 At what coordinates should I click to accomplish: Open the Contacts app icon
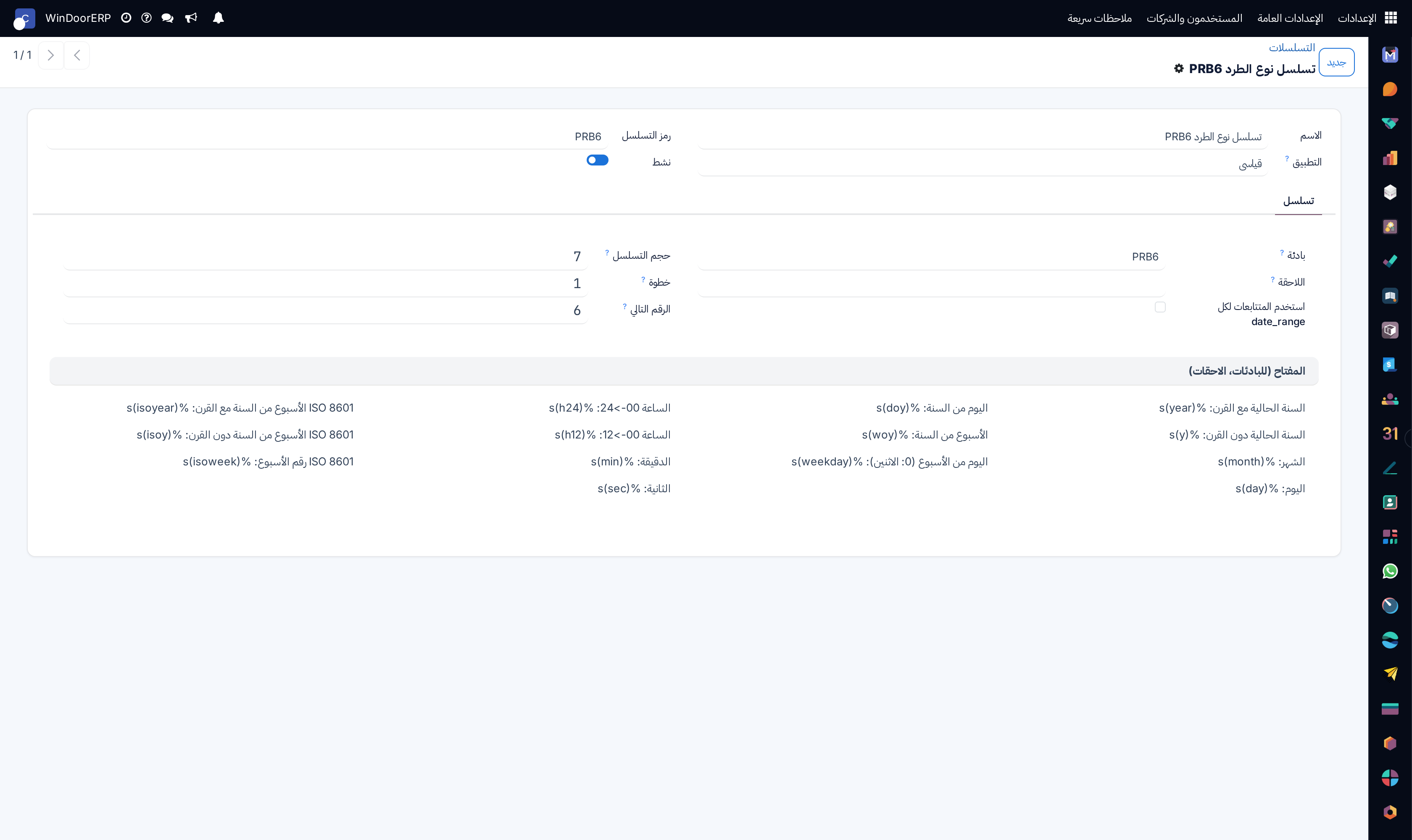click(x=1390, y=502)
